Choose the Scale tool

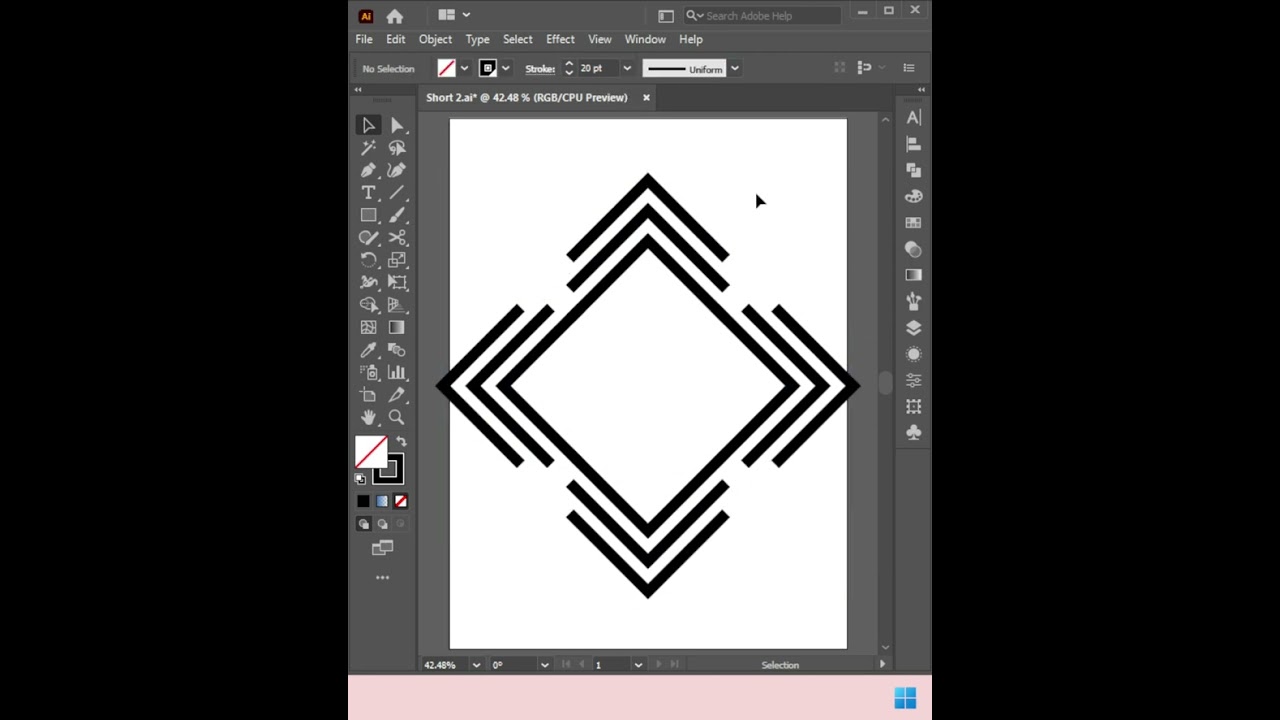point(397,260)
